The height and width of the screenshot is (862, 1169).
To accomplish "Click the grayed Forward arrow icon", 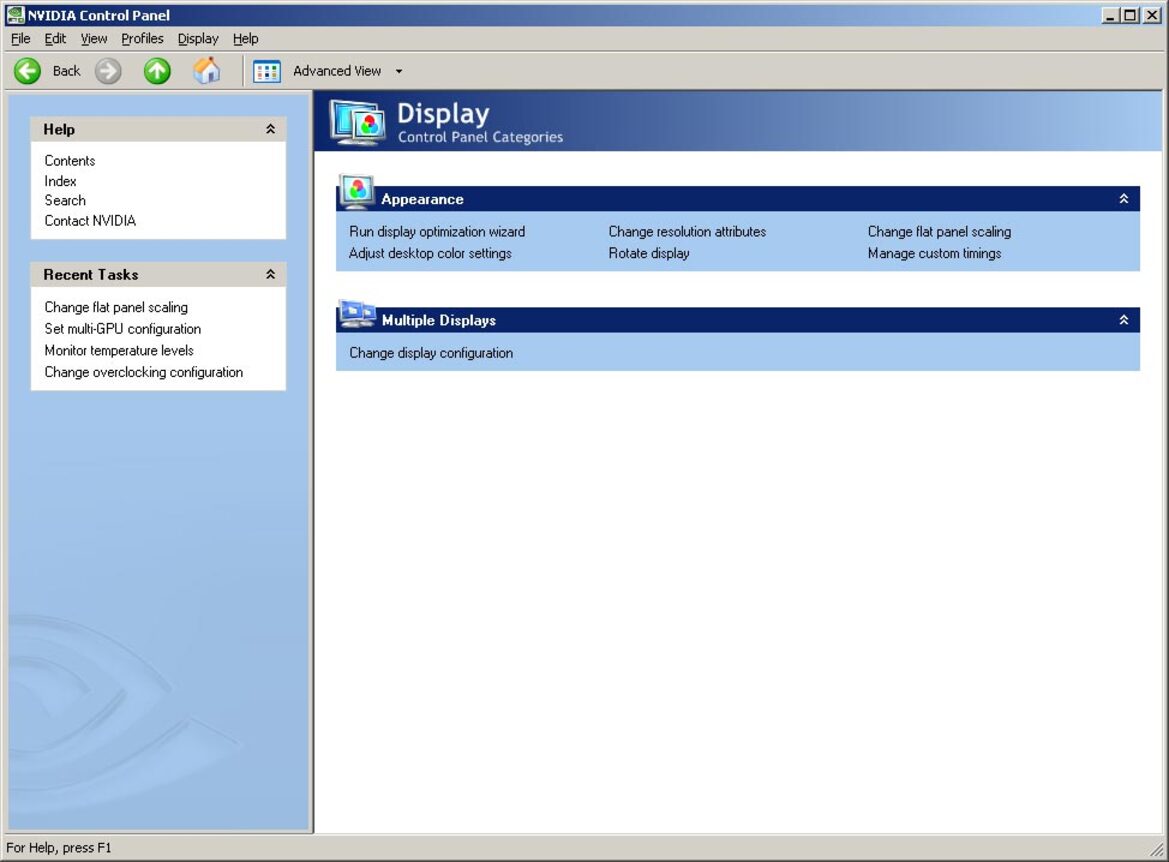I will 108,71.
